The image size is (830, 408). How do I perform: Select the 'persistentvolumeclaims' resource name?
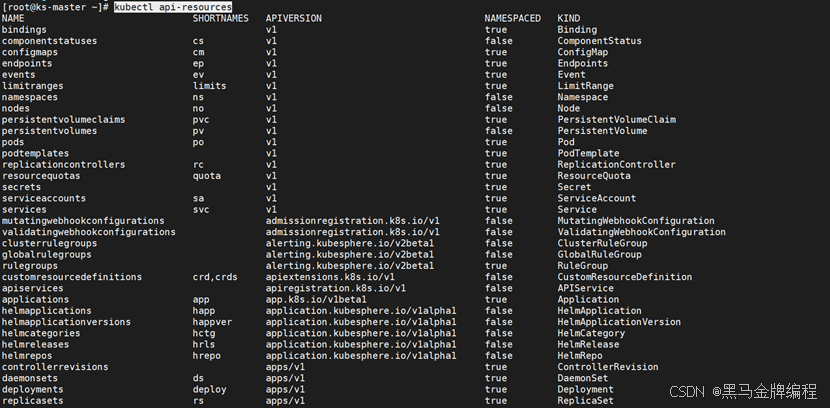[64, 120]
